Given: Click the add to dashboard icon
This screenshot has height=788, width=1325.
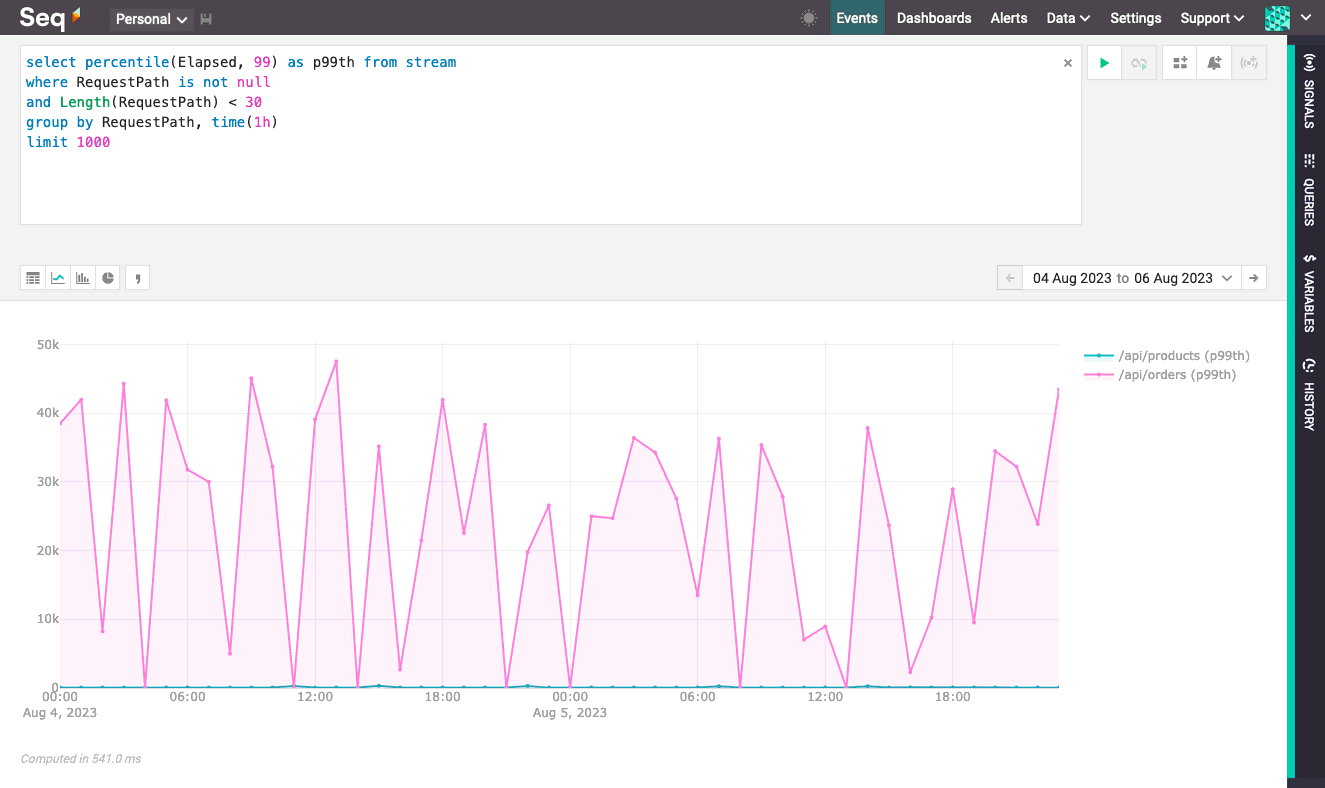Looking at the screenshot, I should [x=1180, y=63].
